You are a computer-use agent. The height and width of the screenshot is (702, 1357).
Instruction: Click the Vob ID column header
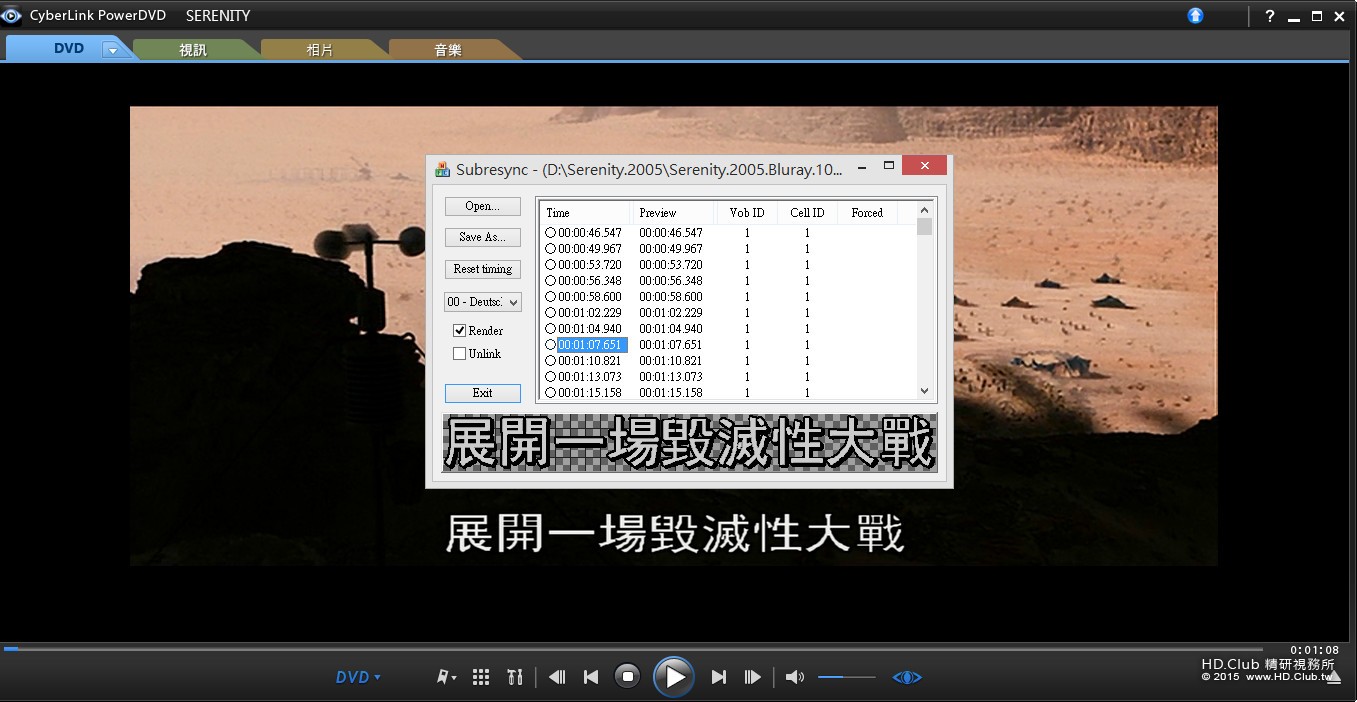747,213
